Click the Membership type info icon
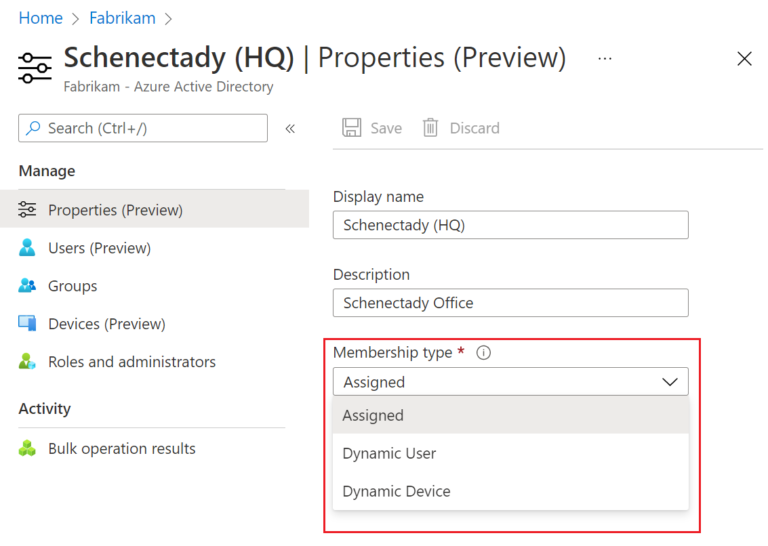This screenshot has width=768, height=546. coord(483,353)
